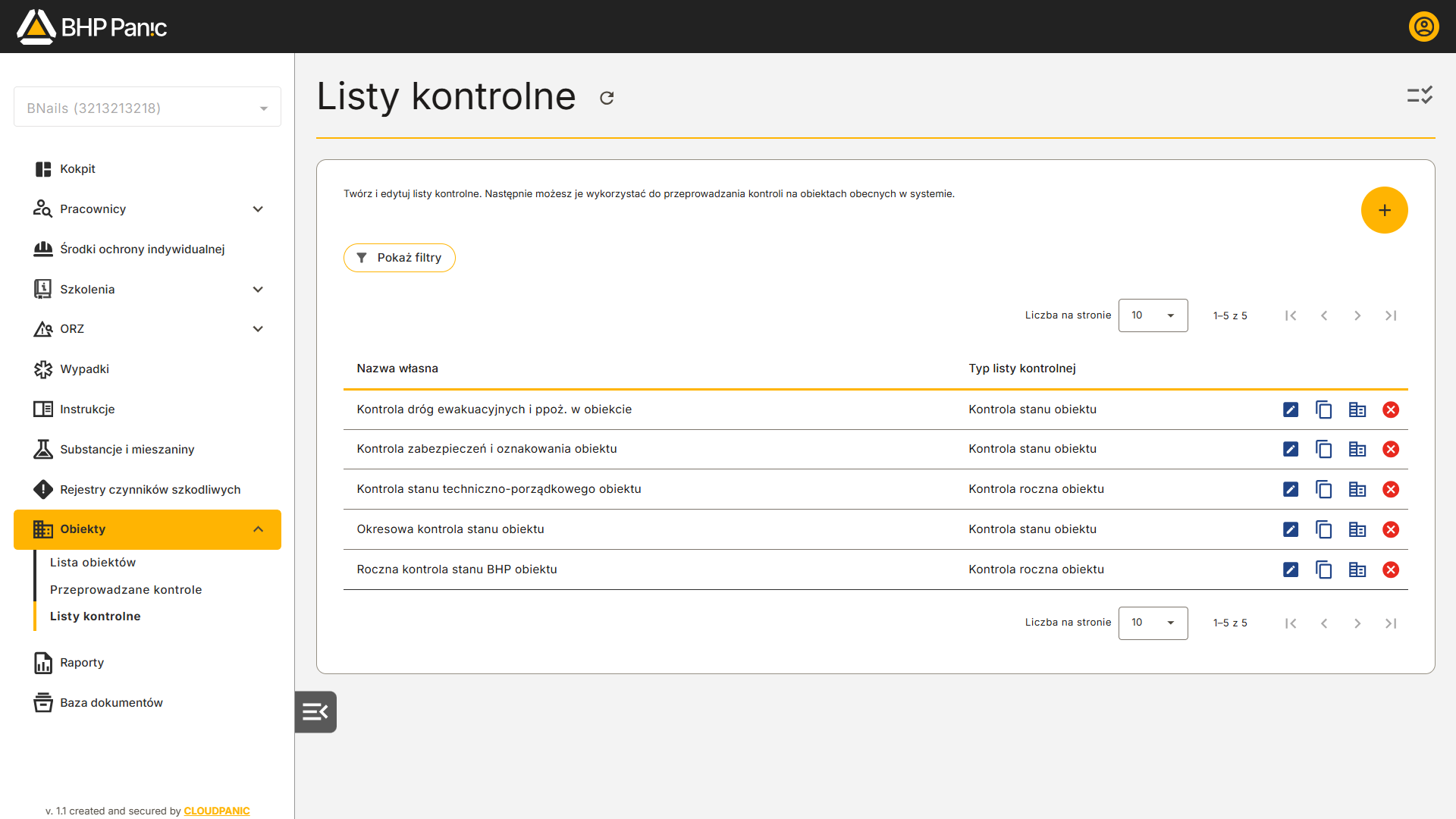Open bottom Liczba na stronie dropdown
Image resolution: width=1456 pixels, height=819 pixels.
point(1153,623)
